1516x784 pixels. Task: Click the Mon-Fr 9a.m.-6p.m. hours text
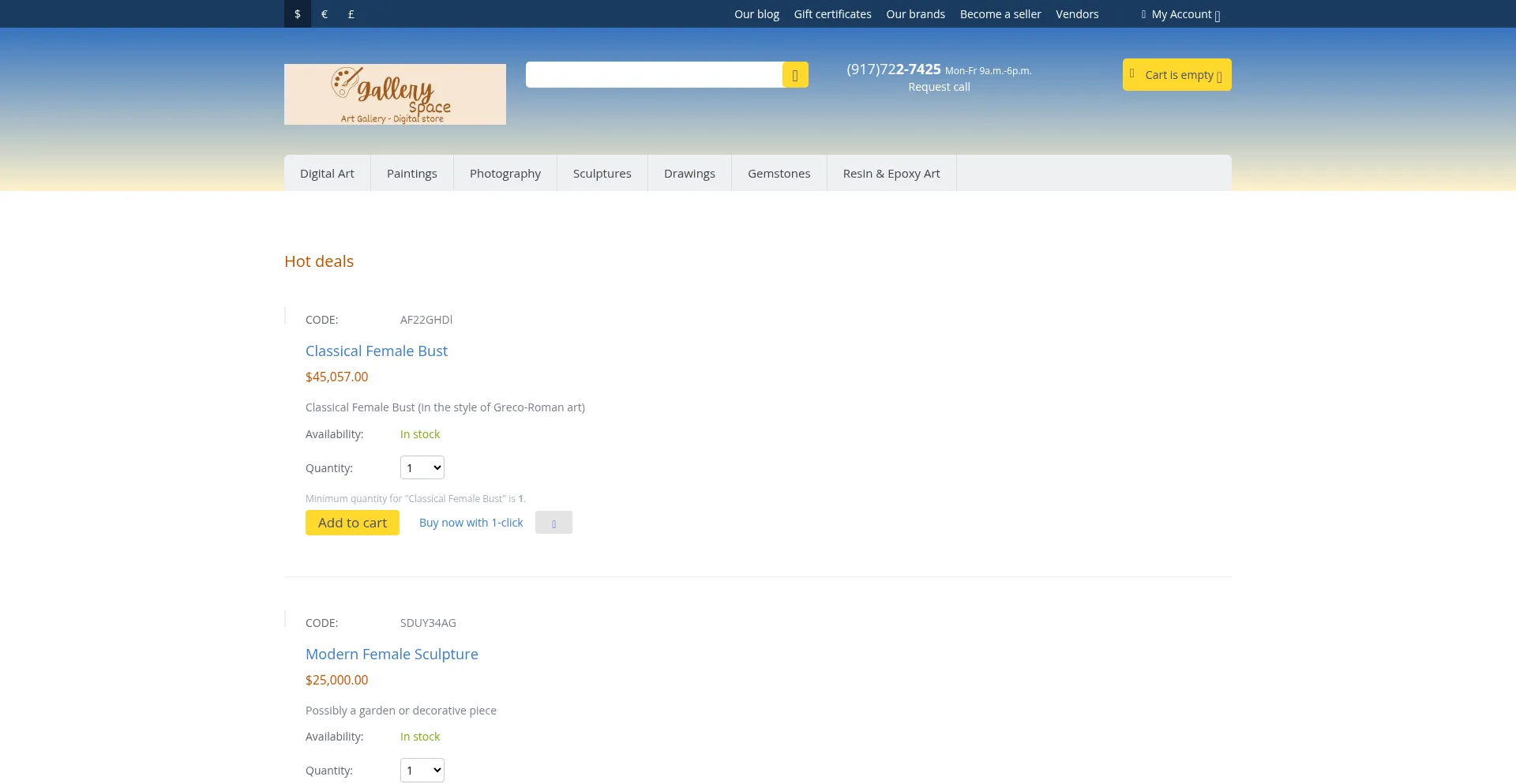tap(989, 71)
